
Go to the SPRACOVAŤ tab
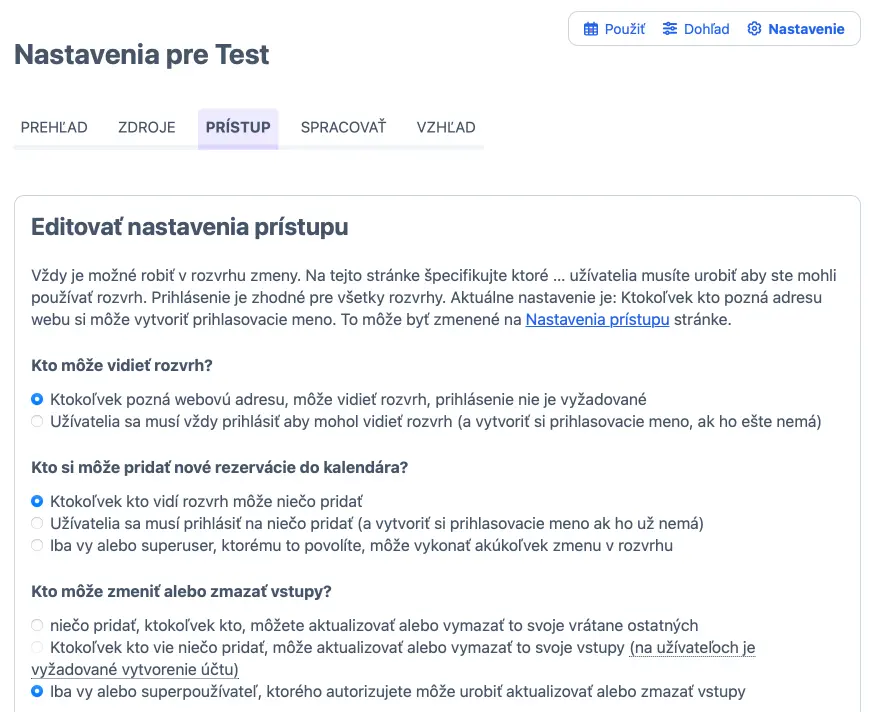343,127
